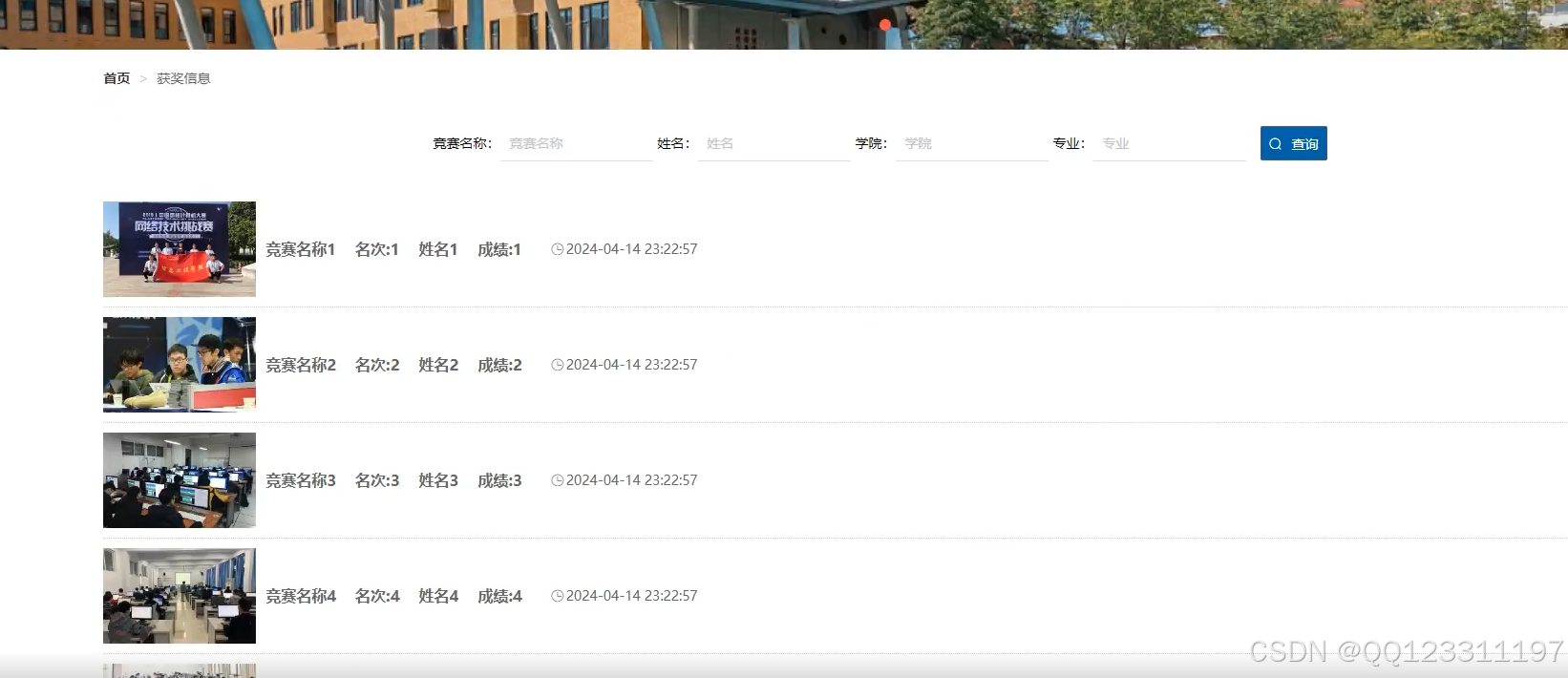Click the 姓名: field label

[x=673, y=143]
